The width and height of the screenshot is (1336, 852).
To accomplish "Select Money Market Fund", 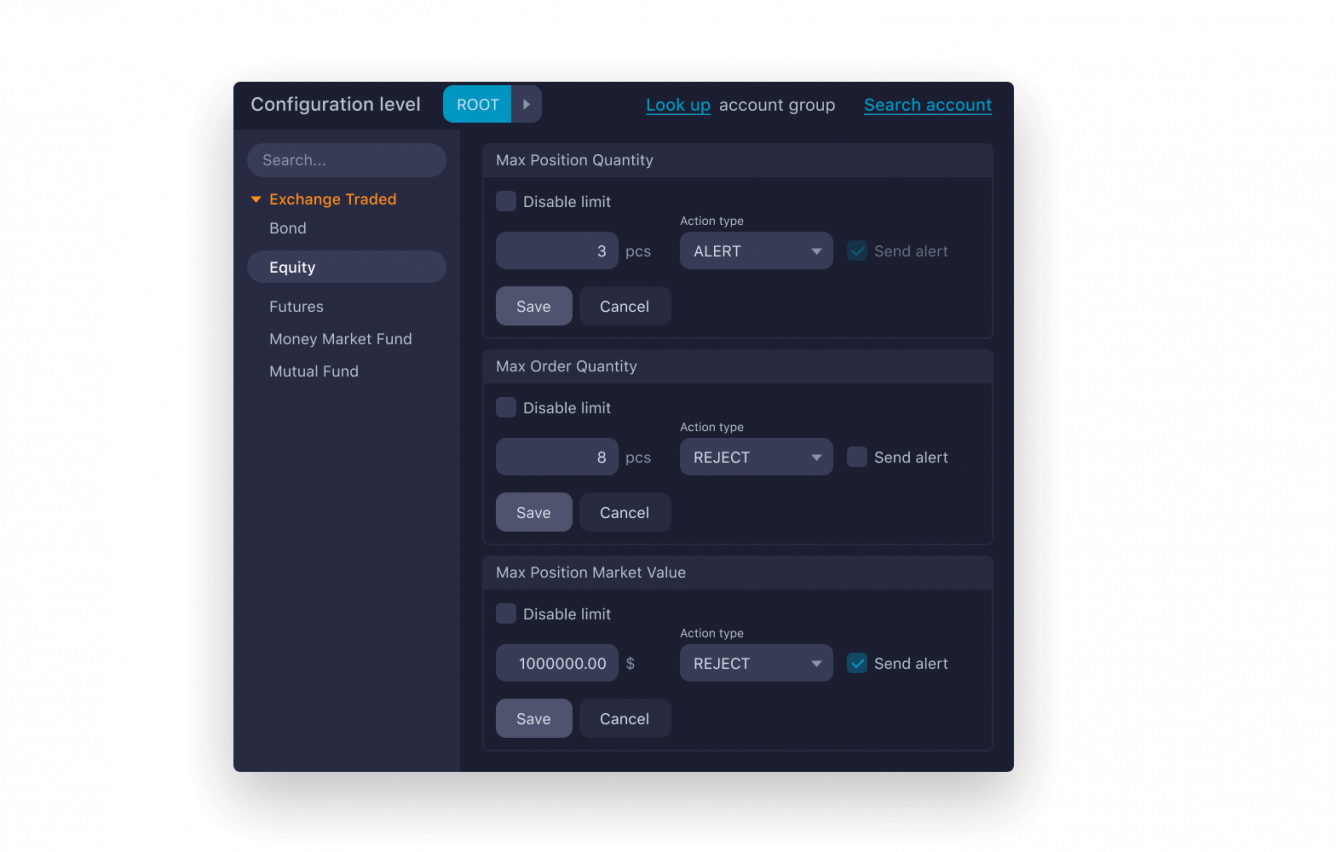I will coord(341,339).
